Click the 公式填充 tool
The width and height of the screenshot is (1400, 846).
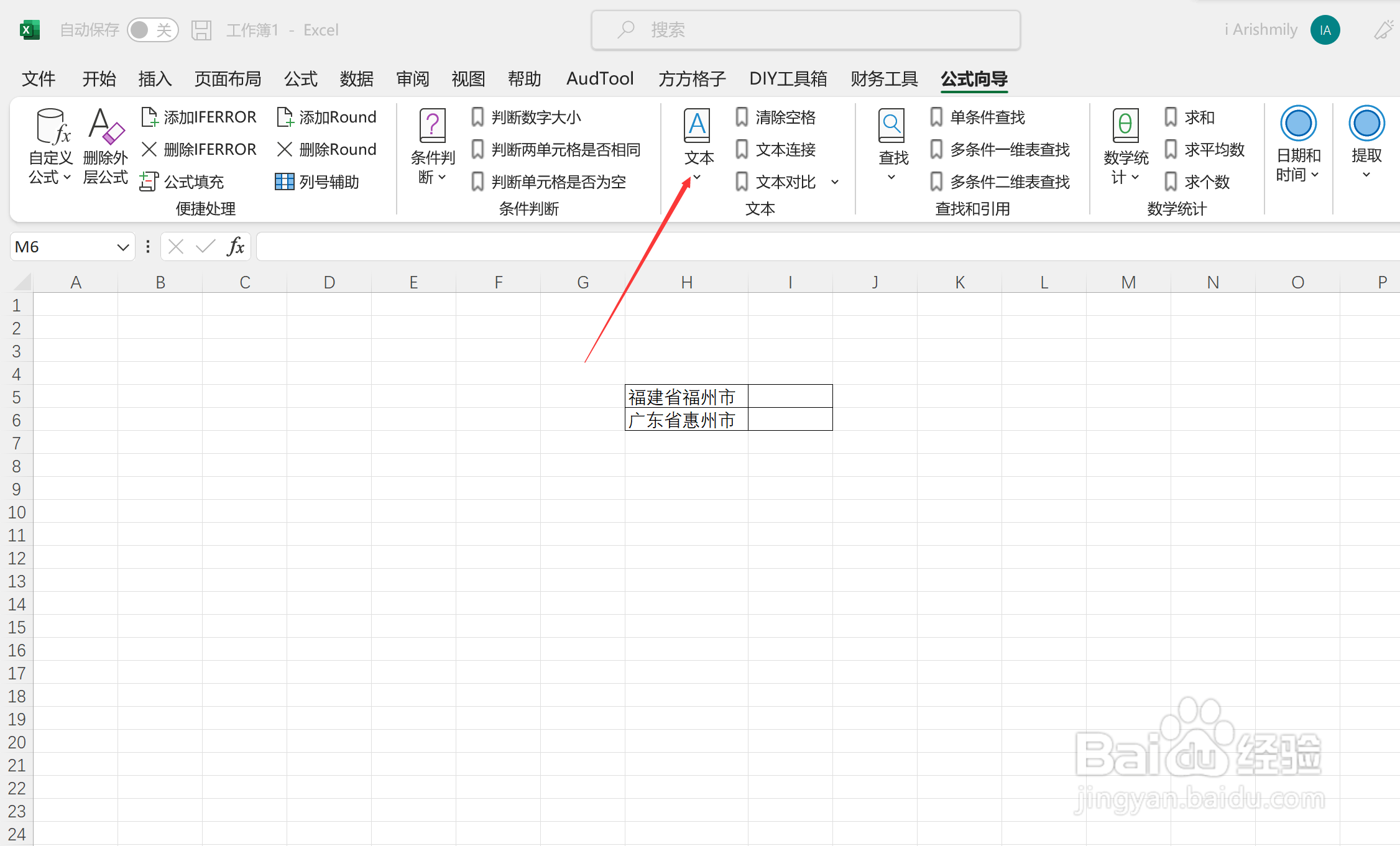pyautogui.click(x=182, y=182)
